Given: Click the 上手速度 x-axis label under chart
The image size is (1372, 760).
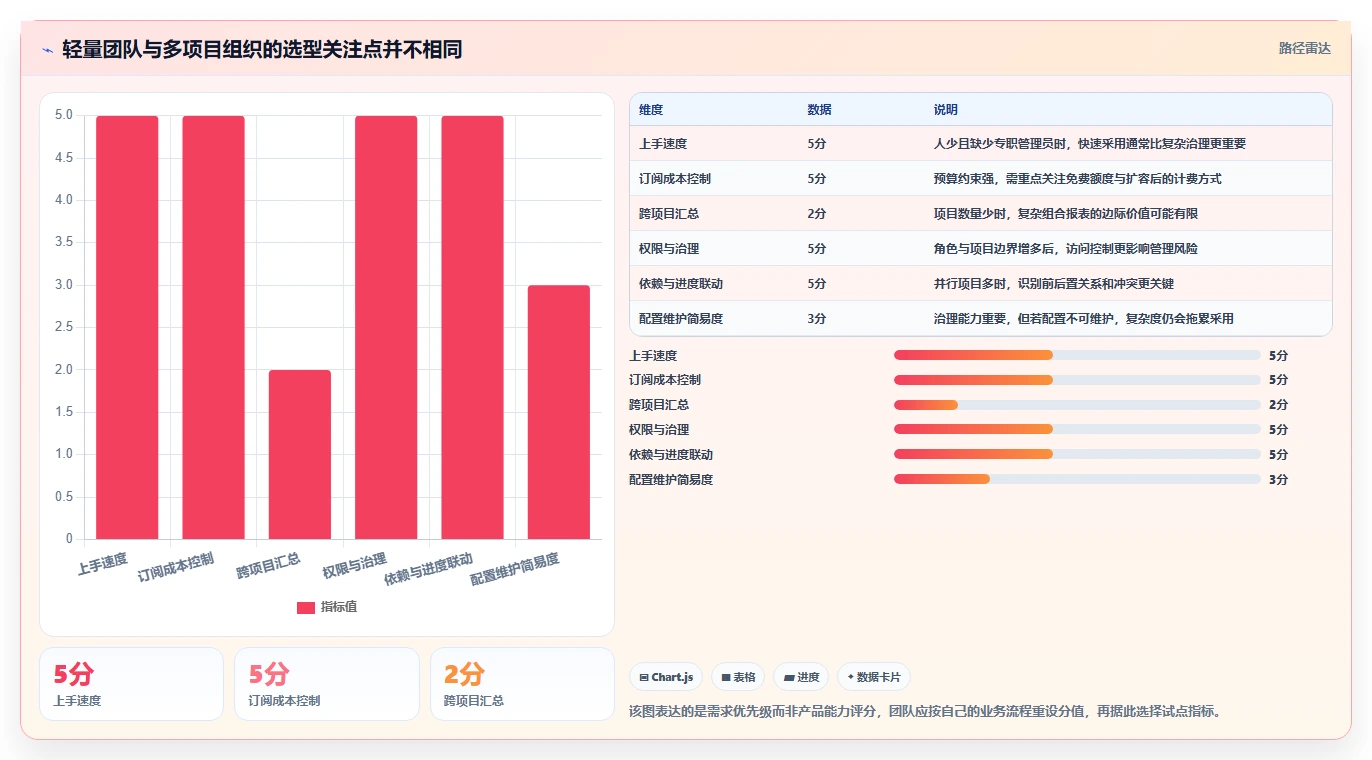Looking at the screenshot, I should tap(103, 563).
